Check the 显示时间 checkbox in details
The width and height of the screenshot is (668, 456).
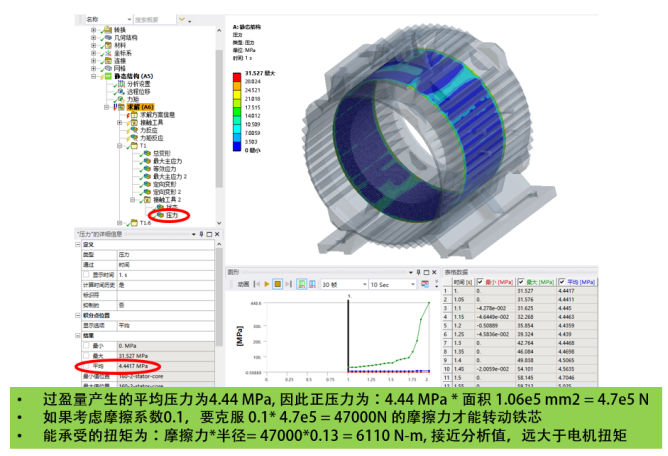pyautogui.click(x=86, y=275)
